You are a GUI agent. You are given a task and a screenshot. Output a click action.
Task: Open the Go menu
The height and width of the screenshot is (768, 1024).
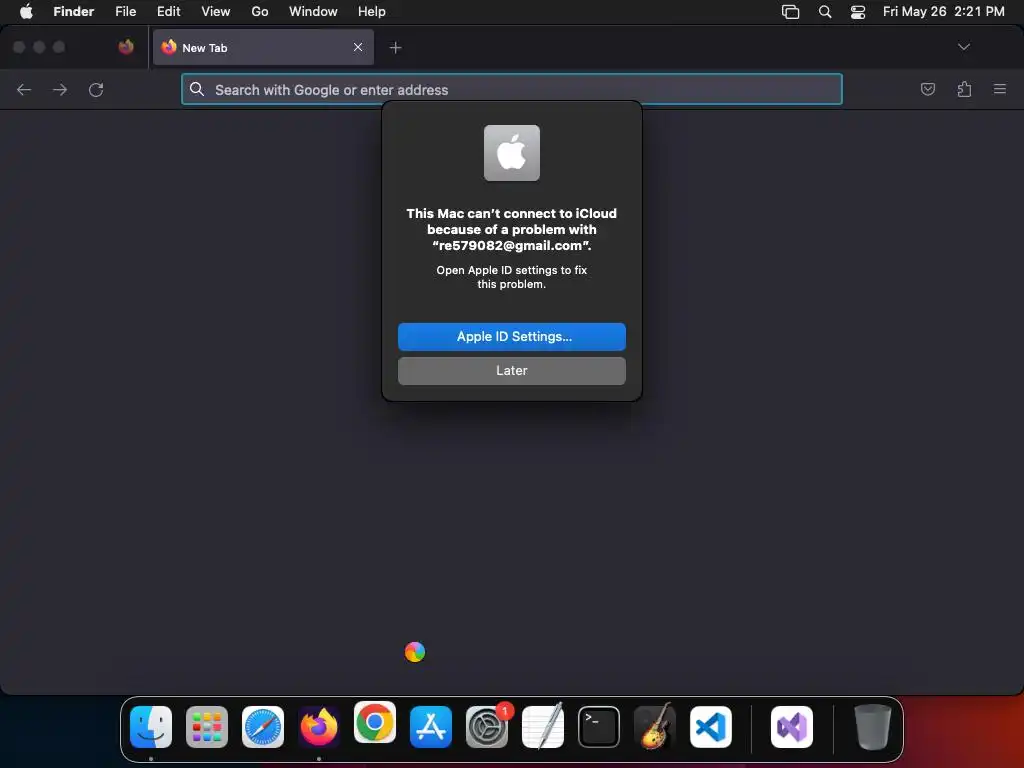(x=260, y=11)
